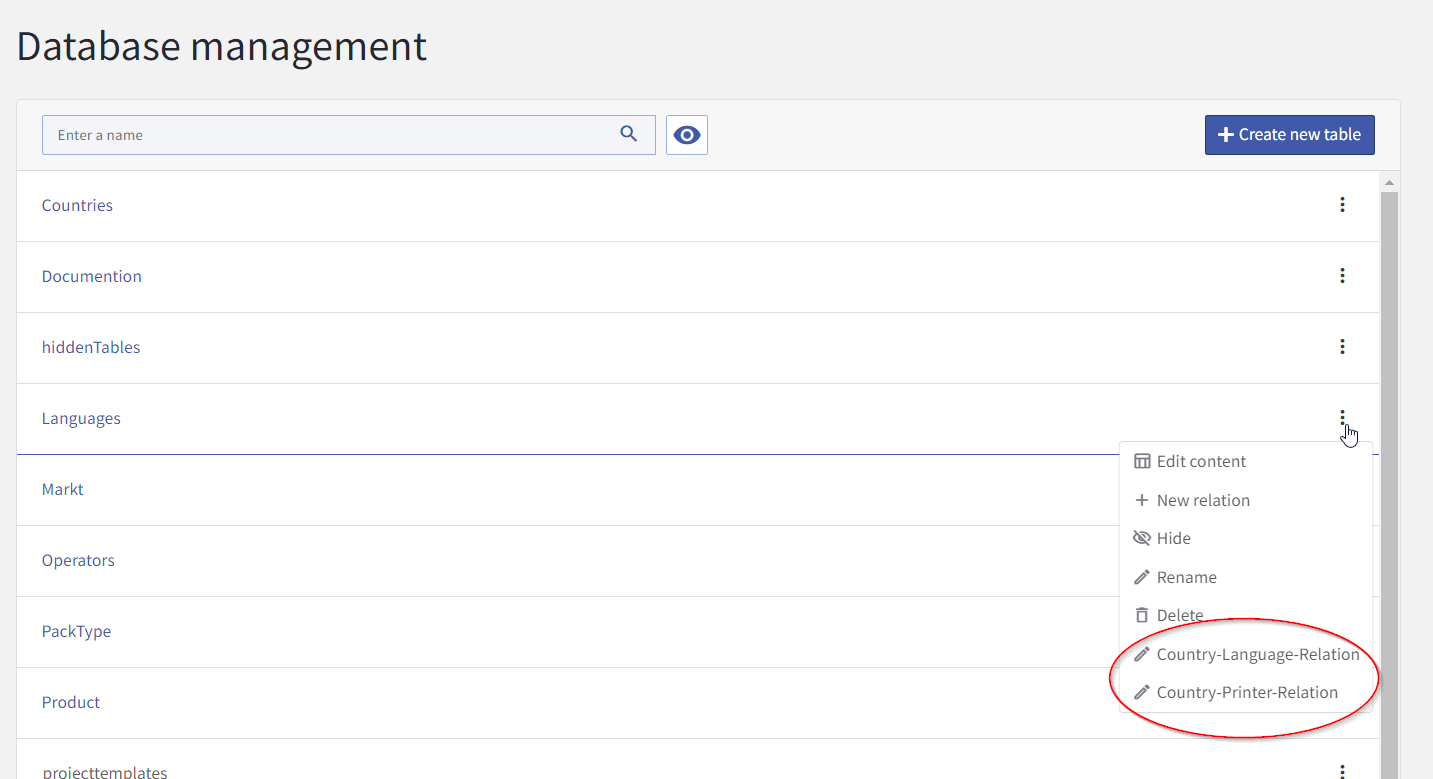Image resolution: width=1433 pixels, height=779 pixels.
Task: Open the Product table link
Action: (x=71, y=703)
